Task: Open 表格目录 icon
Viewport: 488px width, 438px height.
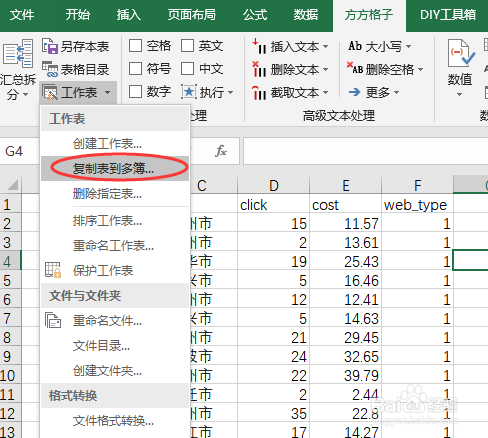Action: [50, 69]
